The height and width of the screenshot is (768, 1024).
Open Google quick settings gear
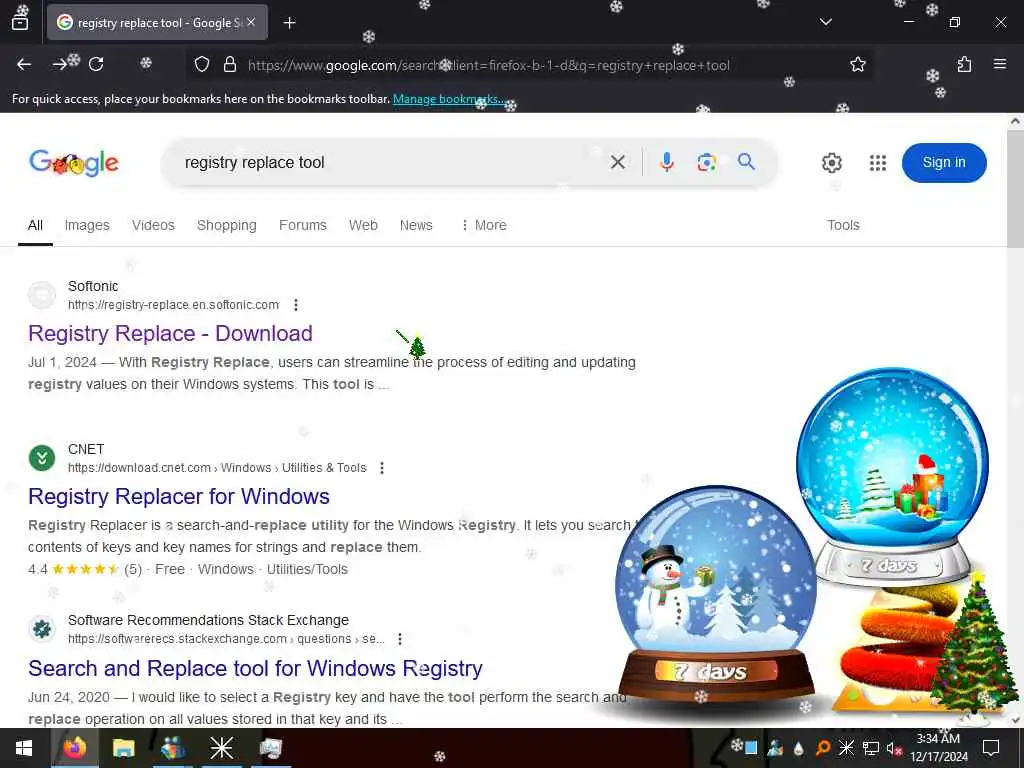831,163
